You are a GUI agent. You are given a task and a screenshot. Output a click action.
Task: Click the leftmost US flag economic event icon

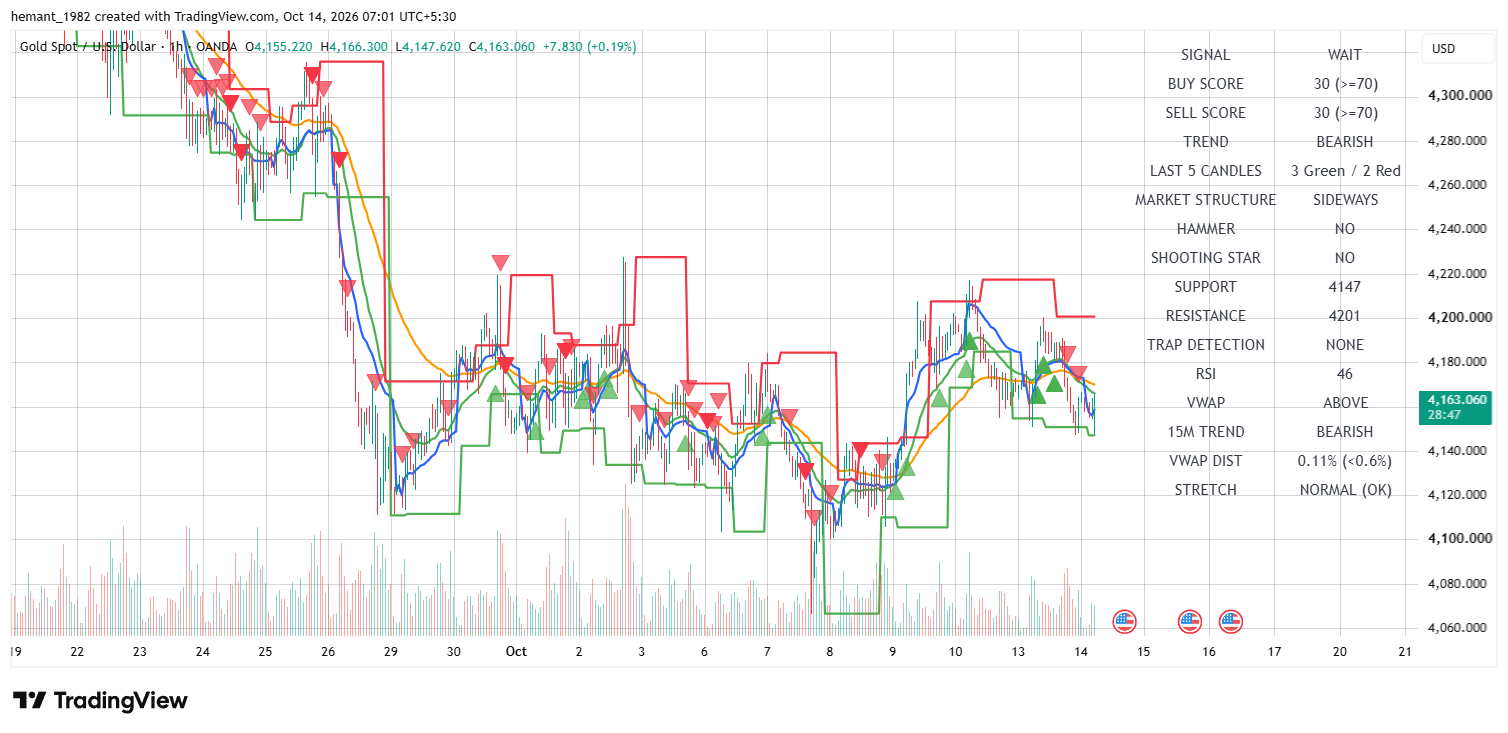click(1125, 622)
